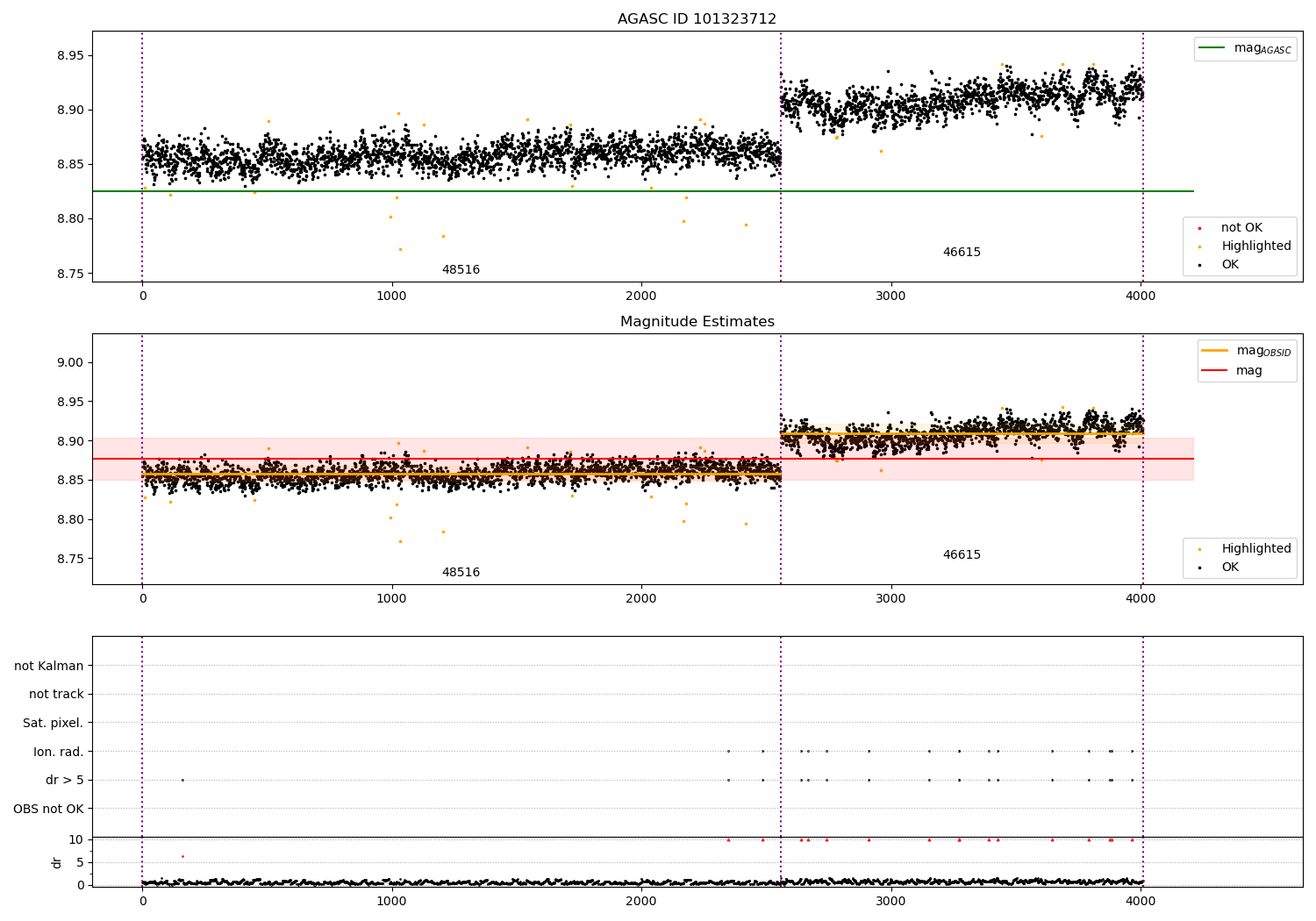Click the lone 'dr > 5' point near x=150

(x=182, y=780)
